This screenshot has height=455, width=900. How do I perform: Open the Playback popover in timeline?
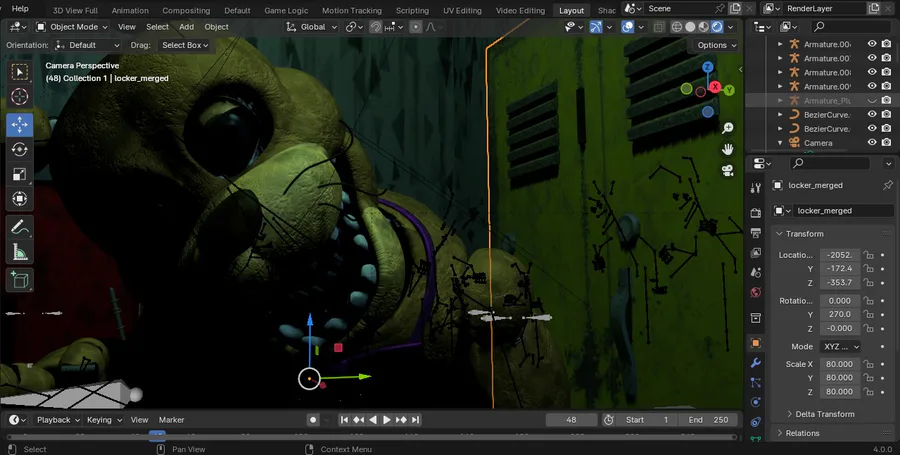58,420
